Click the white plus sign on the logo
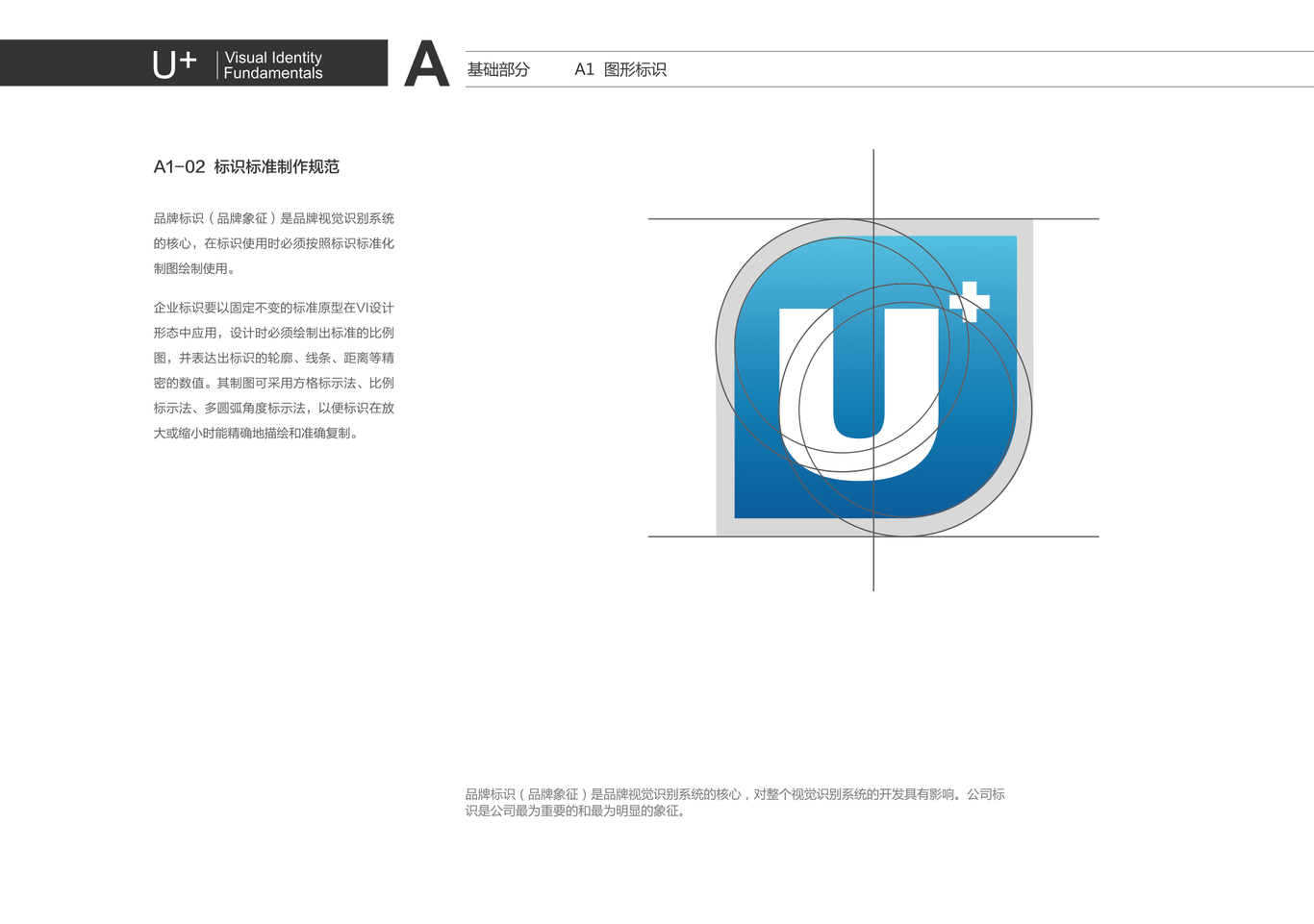The width and height of the screenshot is (1314, 924). coord(970,302)
